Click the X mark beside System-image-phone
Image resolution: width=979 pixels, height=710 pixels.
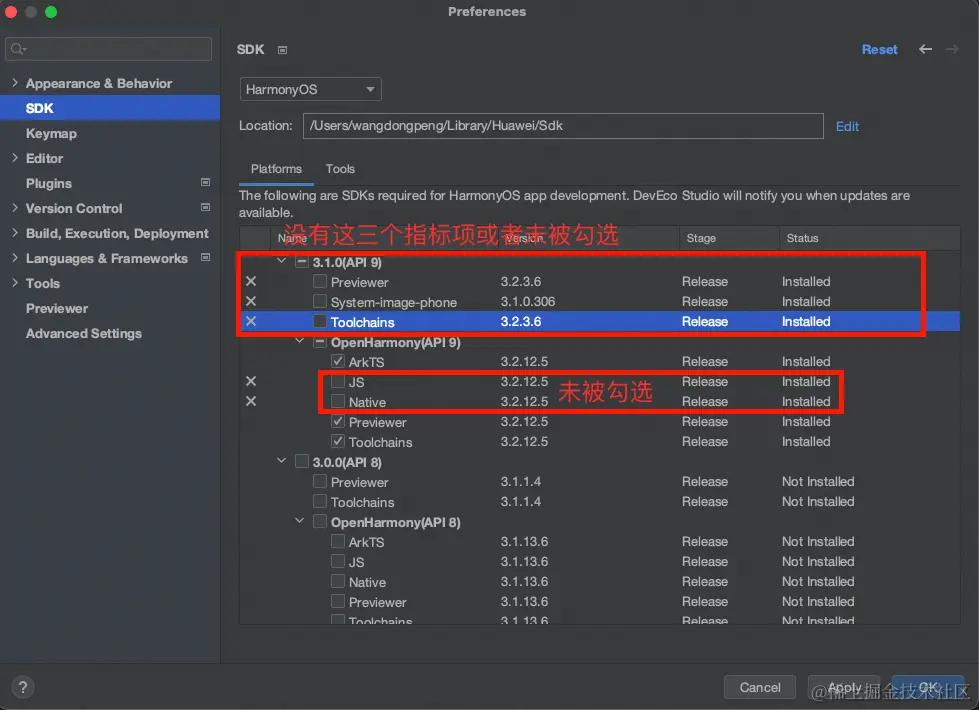251,302
